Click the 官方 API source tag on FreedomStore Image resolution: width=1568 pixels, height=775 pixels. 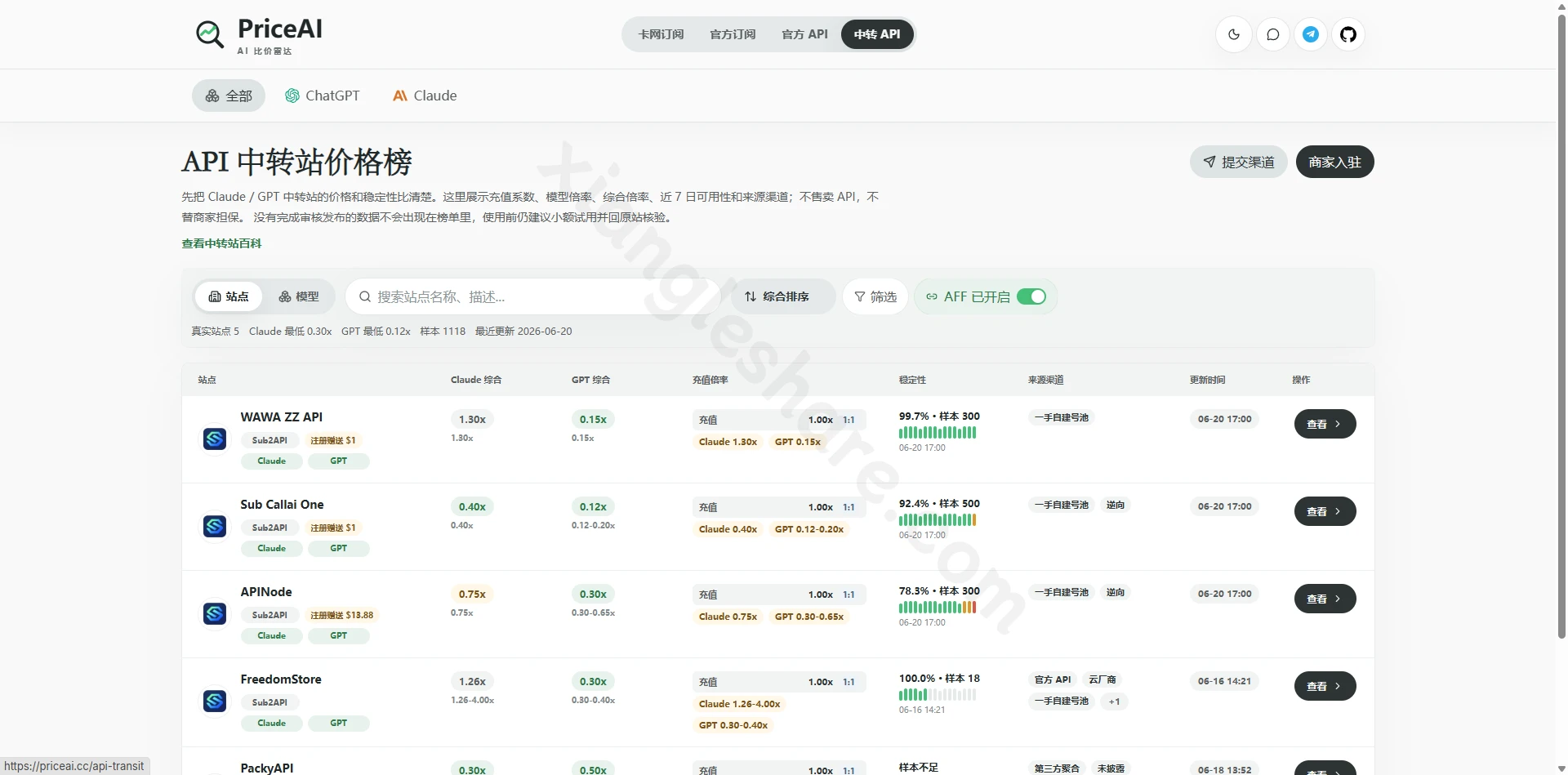(1053, 679)
